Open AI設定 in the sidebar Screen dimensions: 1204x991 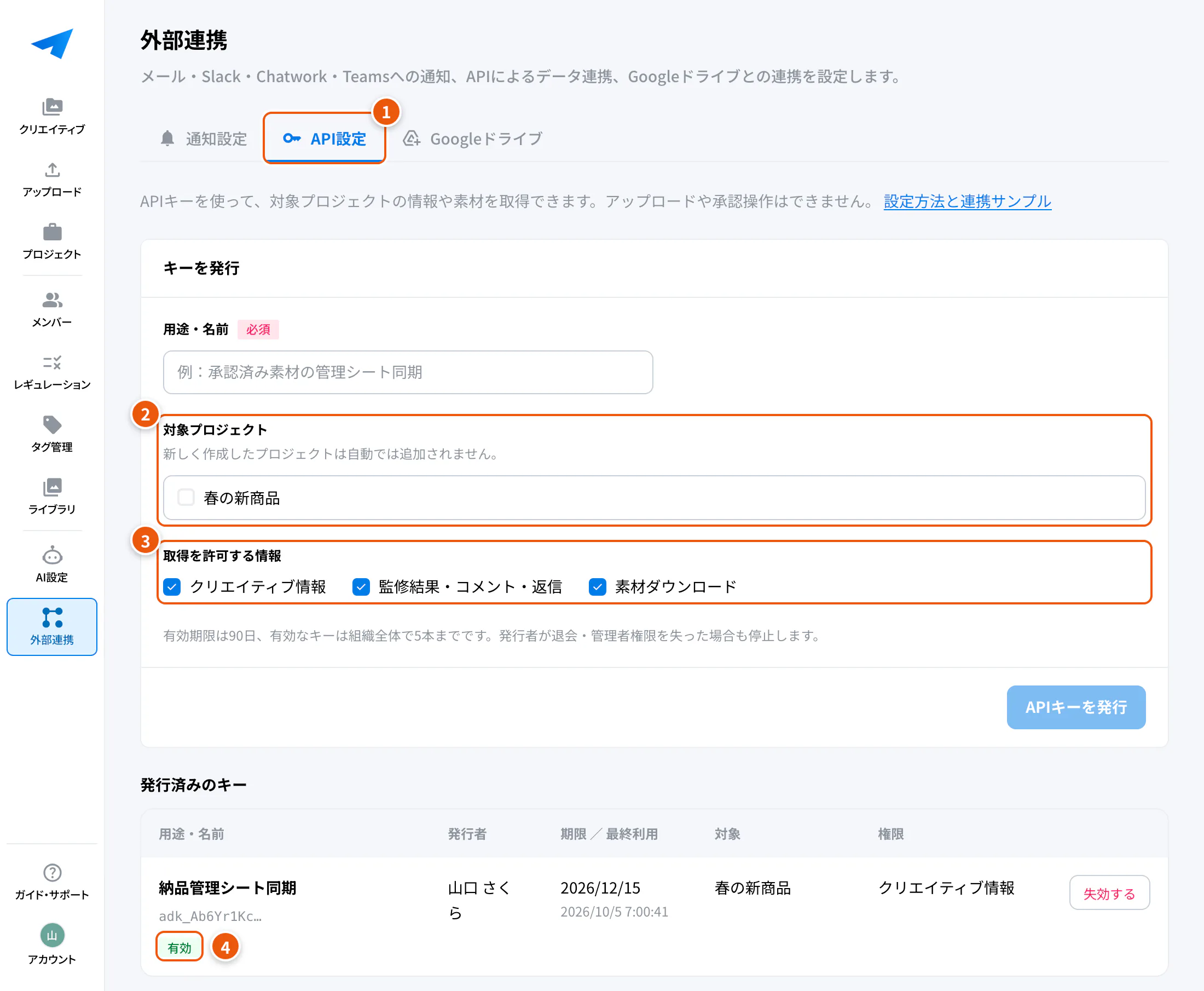click(52, 564)
